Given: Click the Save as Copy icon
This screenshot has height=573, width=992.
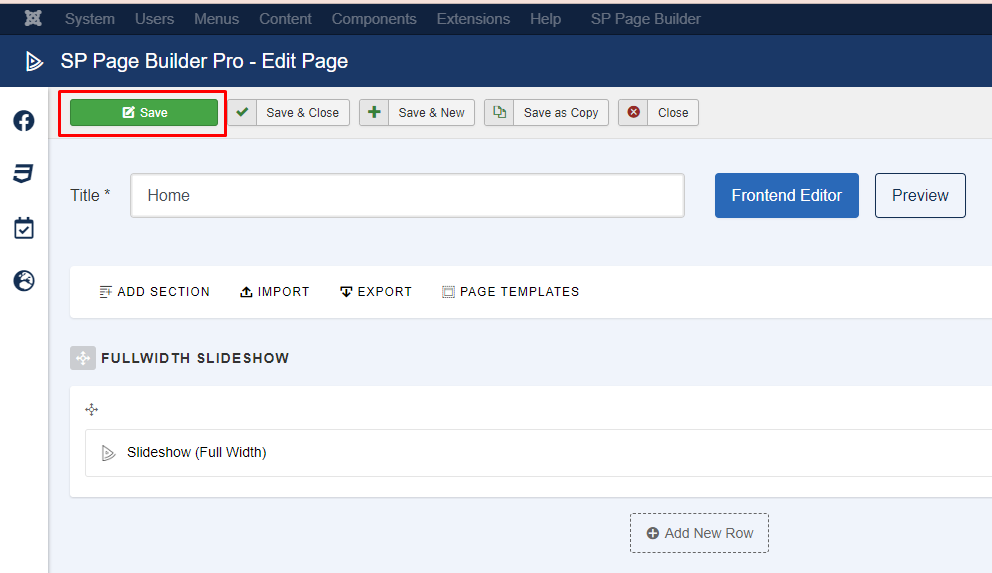Looking at the screenshot, I should 499,113.
